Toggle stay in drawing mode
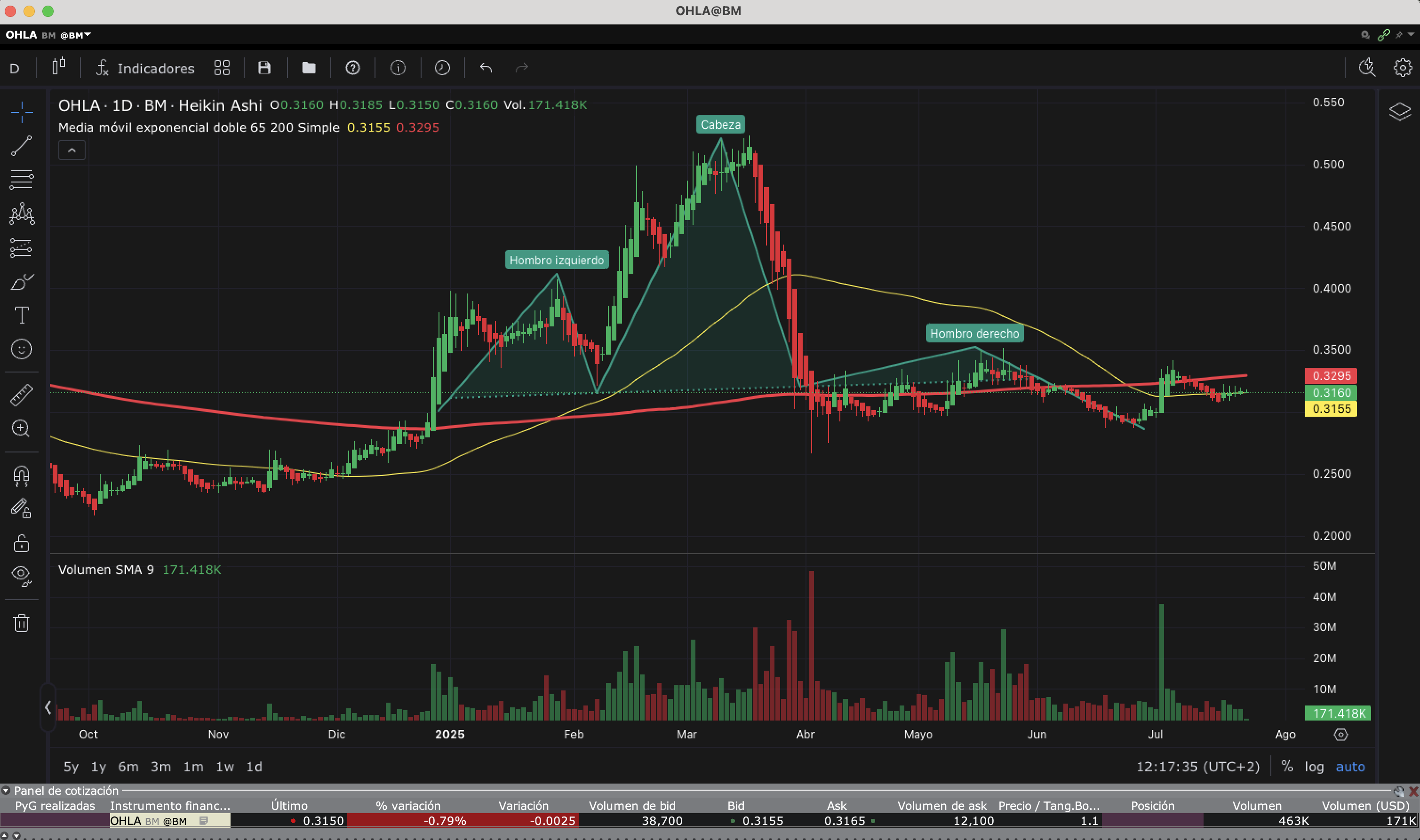This screenshot has height=840, width=1420. 22,508
